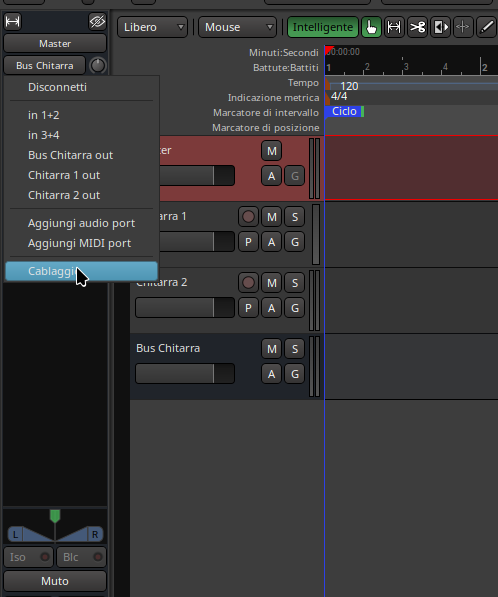
Task: Toggle Blc solo lock button
Action: (81, 557)
